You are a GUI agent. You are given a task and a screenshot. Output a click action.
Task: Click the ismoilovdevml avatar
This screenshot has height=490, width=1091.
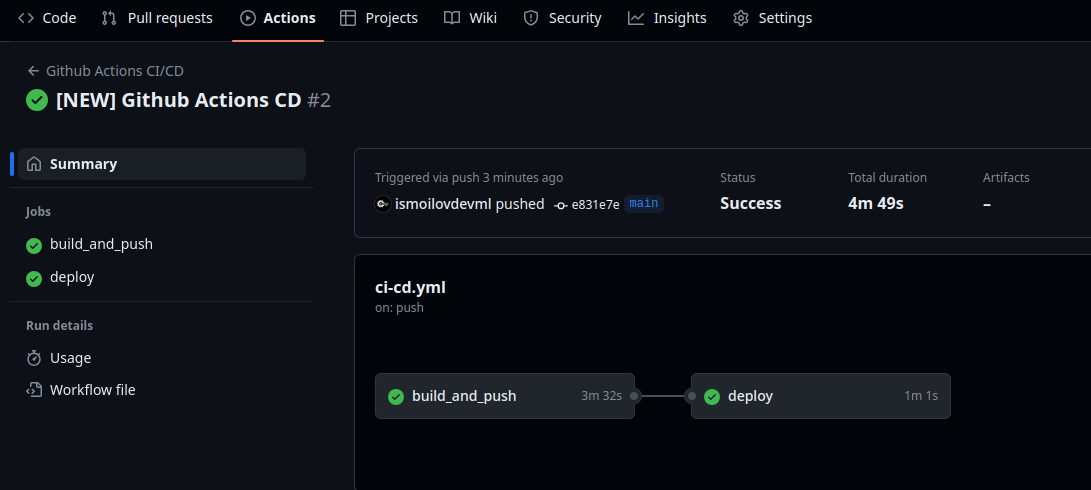pyautogui.click(x=383, y=204)
